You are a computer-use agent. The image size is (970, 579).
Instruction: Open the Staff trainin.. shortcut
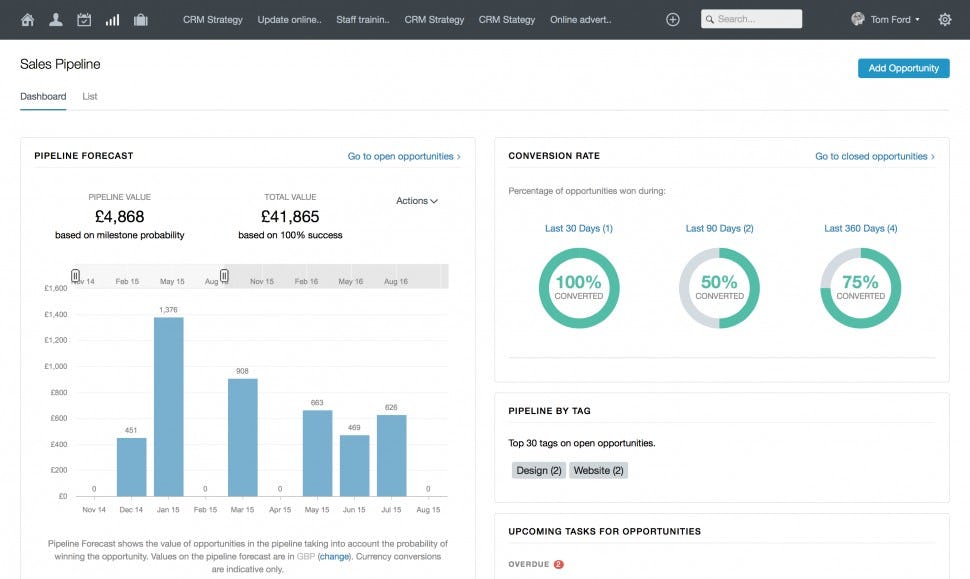click(363, 20)
